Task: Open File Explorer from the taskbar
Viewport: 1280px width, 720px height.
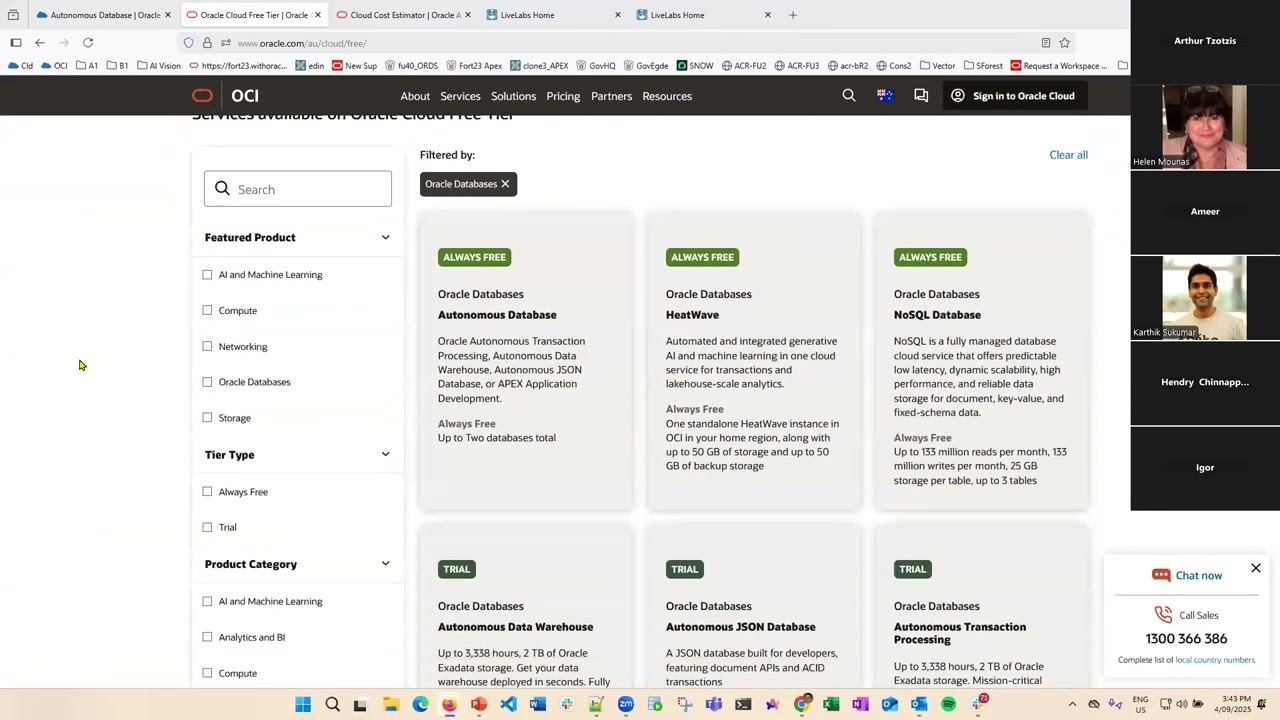Action: [391, 705]
